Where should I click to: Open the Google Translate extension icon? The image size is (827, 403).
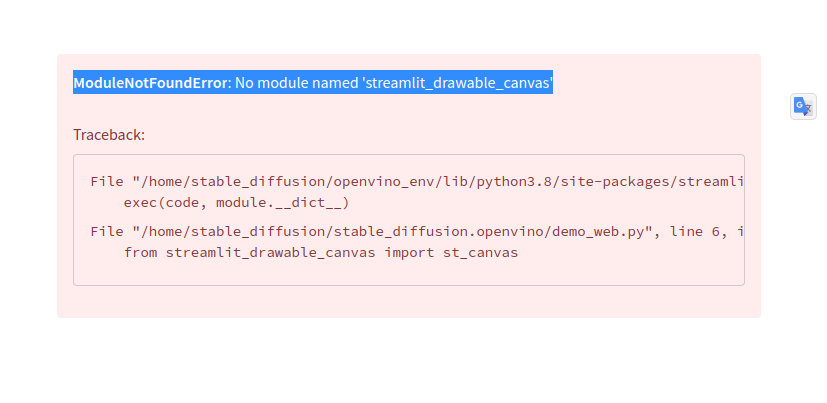tap(803, 107)
